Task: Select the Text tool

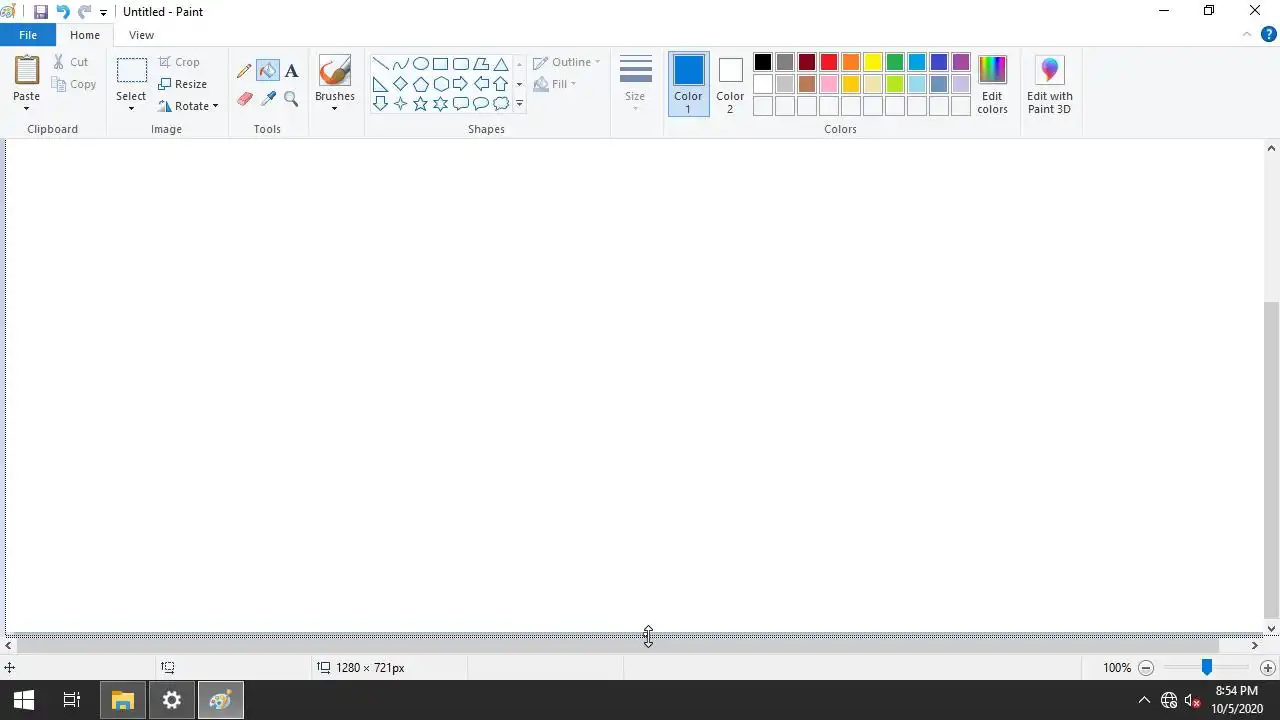Action: click(291, 71)
